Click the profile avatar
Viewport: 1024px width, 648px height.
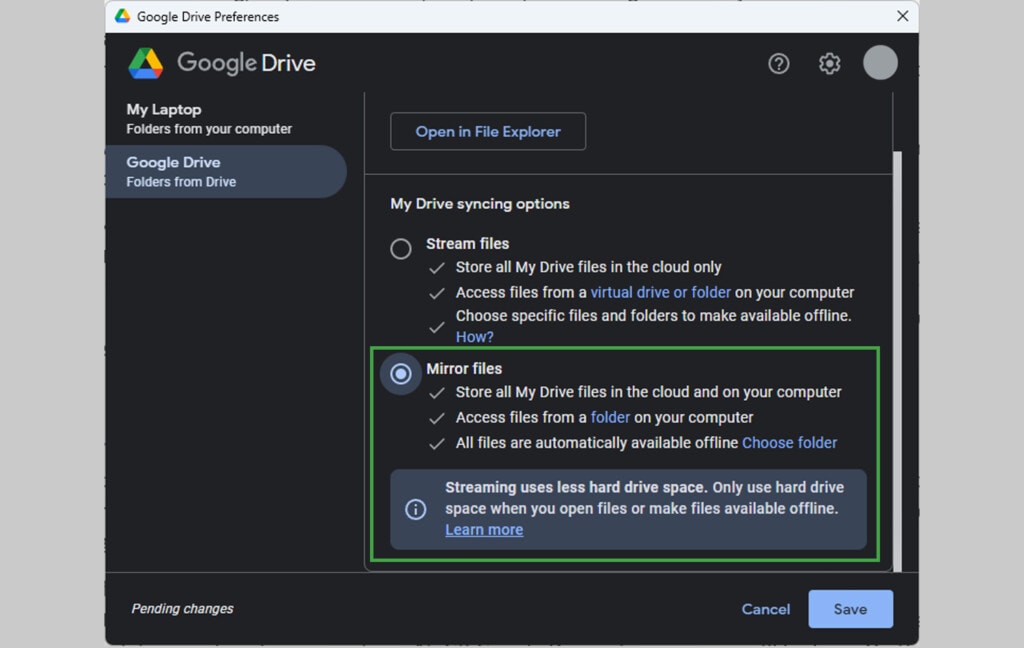click(x=880, y=63)
